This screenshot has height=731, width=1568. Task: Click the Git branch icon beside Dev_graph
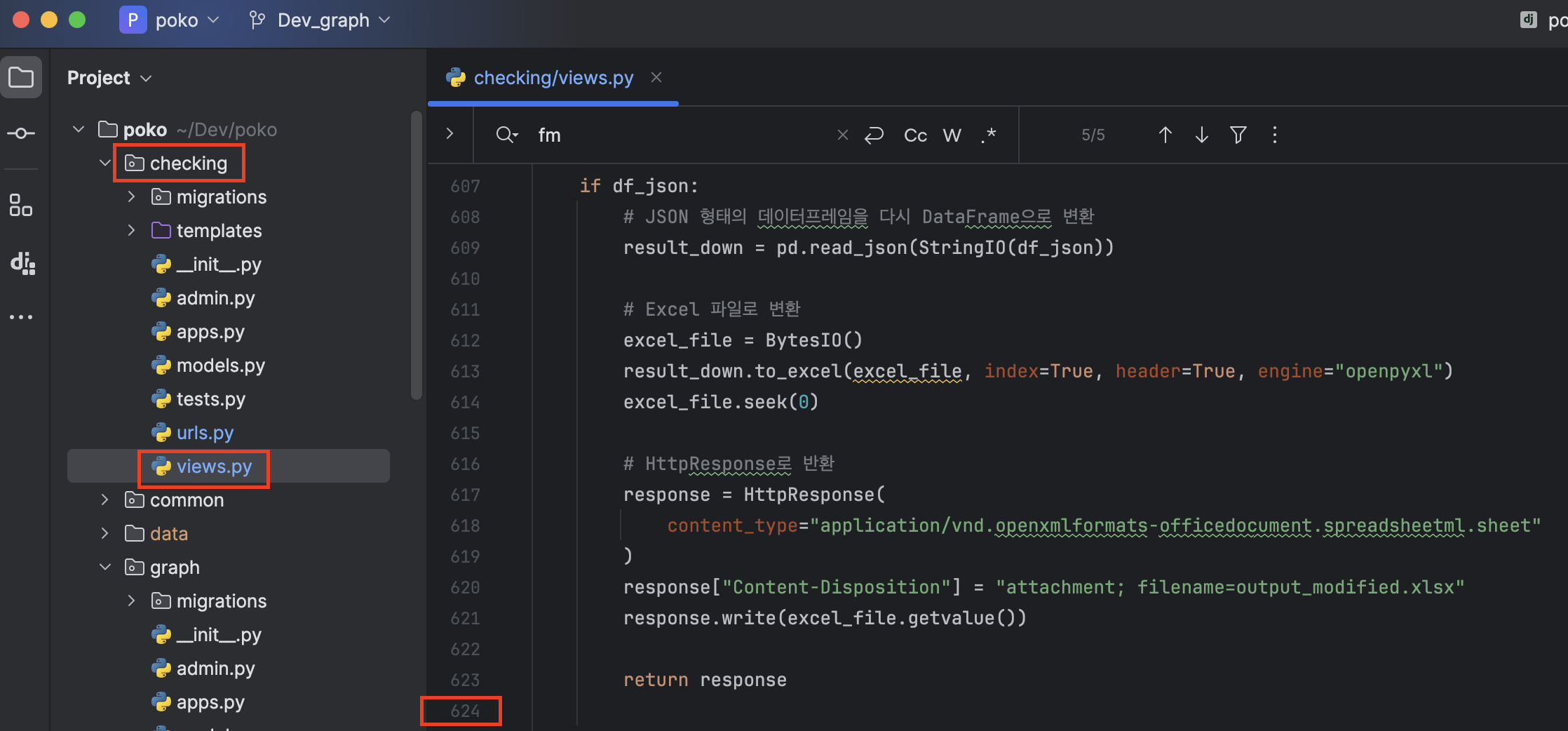tap(257, 20)
